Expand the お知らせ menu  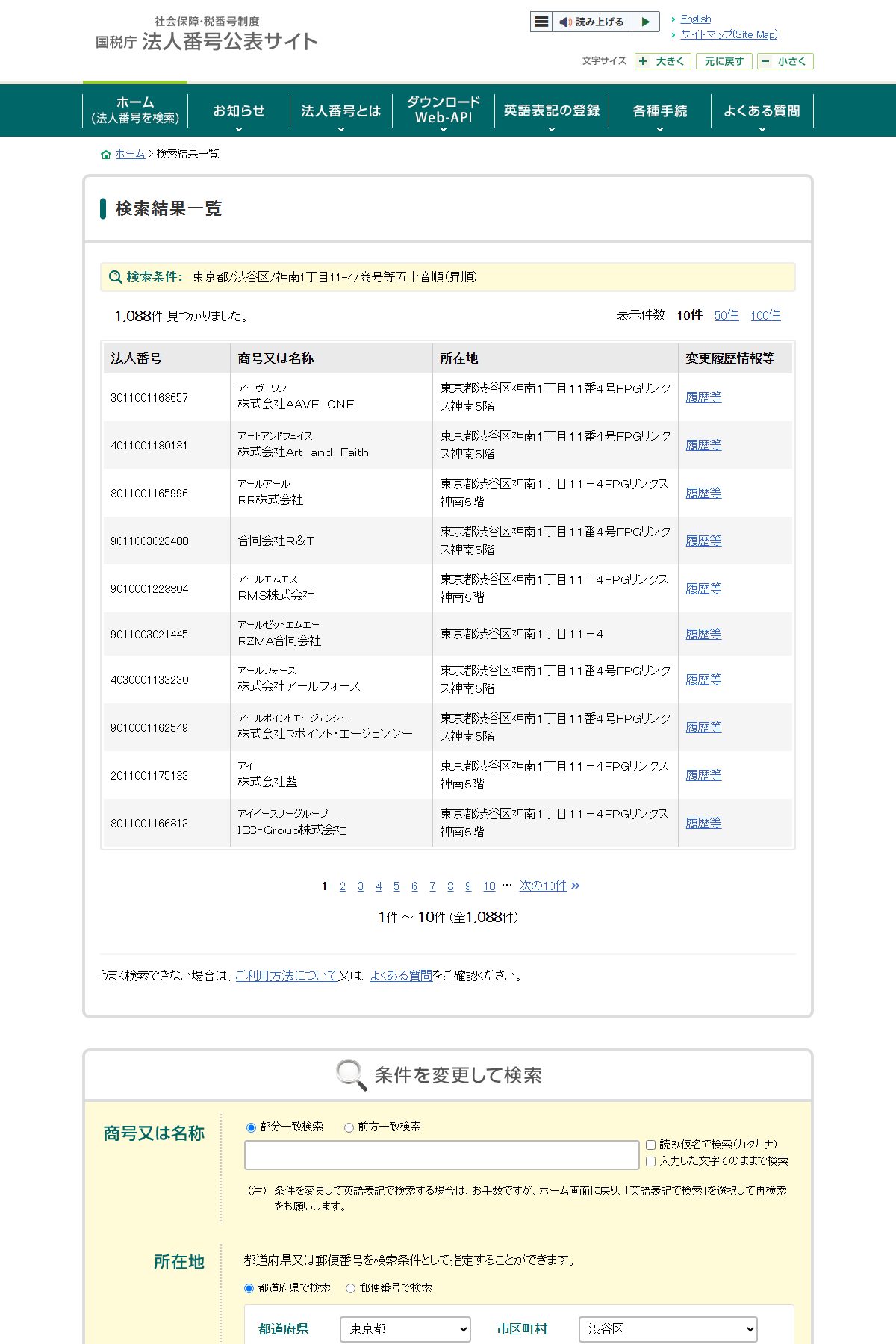(239, 111)
